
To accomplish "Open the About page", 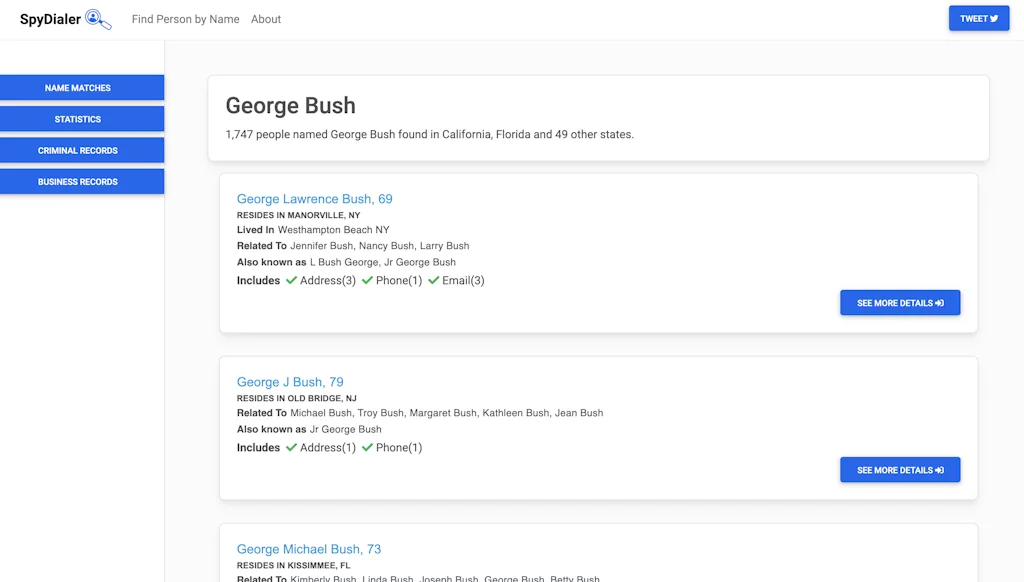I will click(x=266, y=19).
